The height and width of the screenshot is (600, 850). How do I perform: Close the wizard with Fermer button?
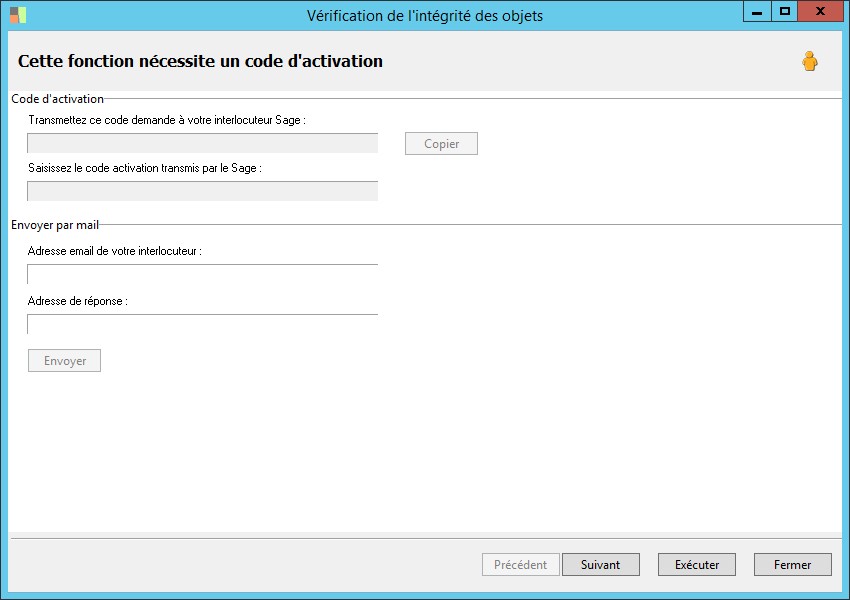(793, 565)
